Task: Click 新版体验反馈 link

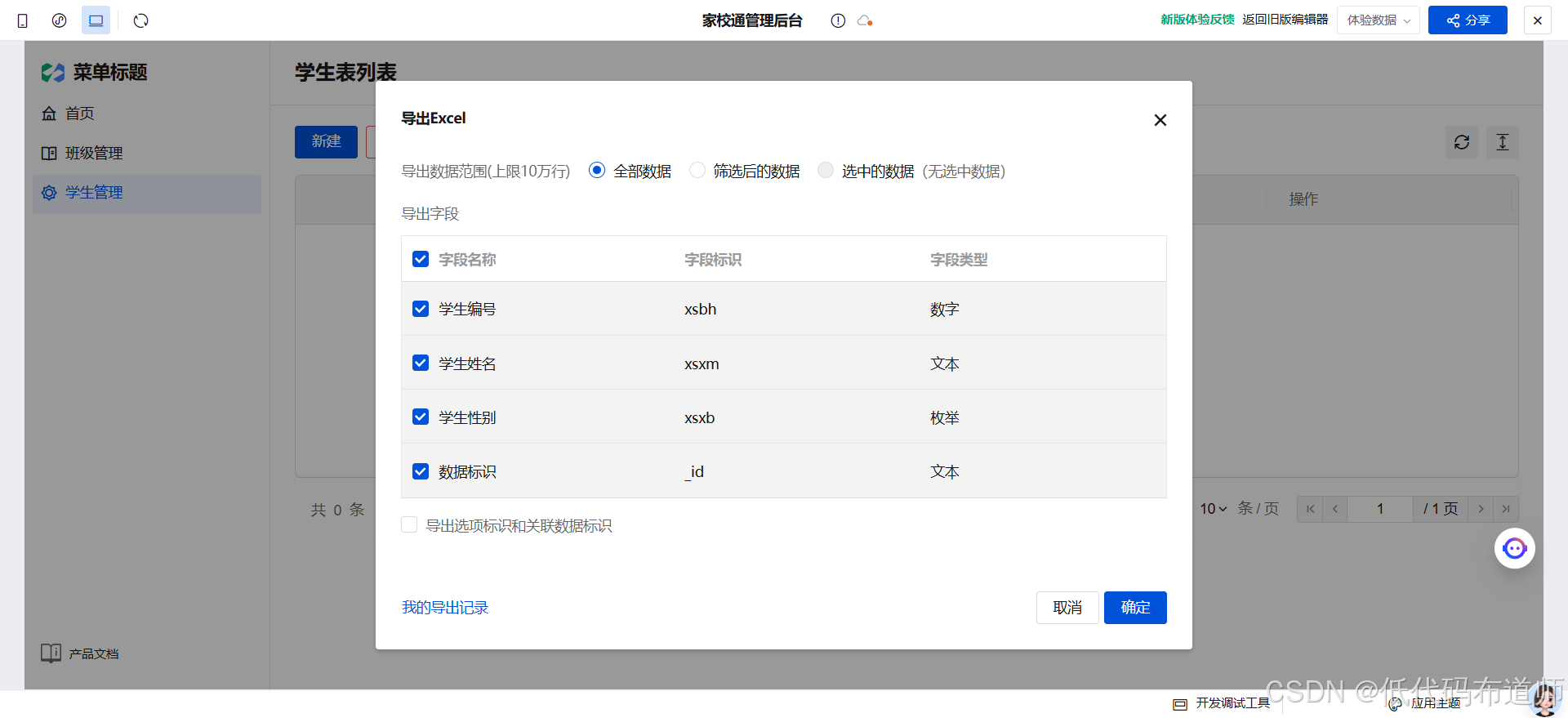Action: (1197, 20)
